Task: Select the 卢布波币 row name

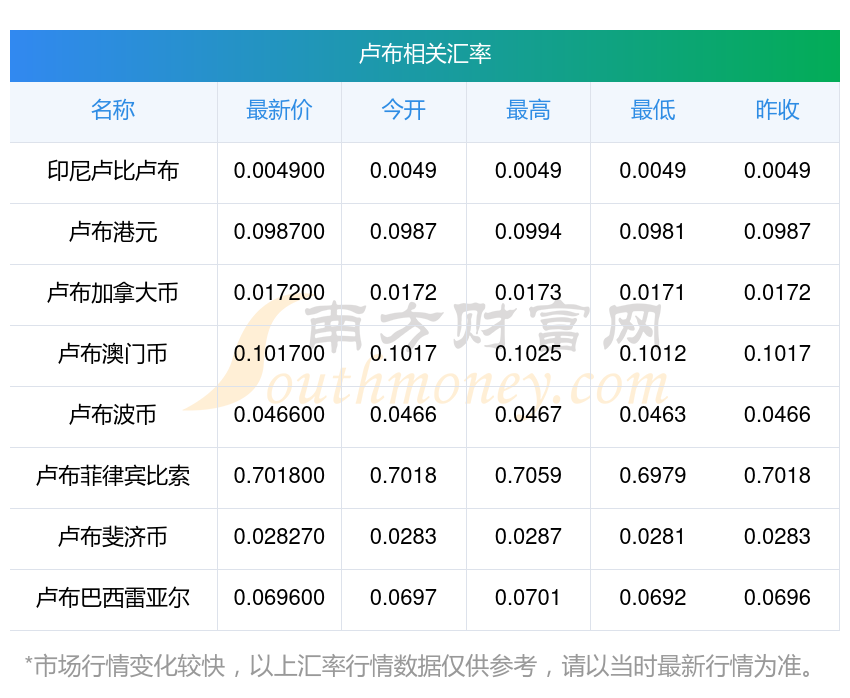Action: coord(113,415)
